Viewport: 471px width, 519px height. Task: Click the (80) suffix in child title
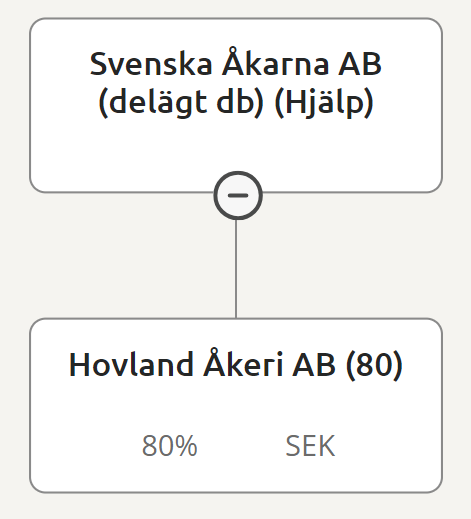374,365
